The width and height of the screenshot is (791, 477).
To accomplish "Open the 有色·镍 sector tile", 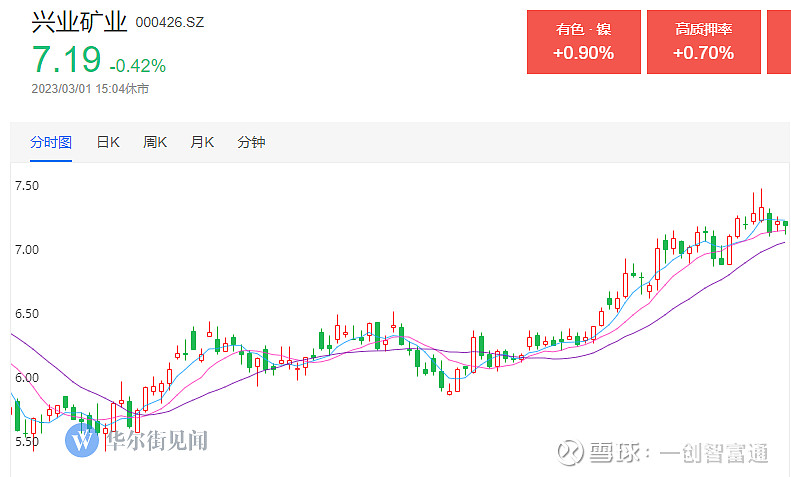I will point(584,42).
